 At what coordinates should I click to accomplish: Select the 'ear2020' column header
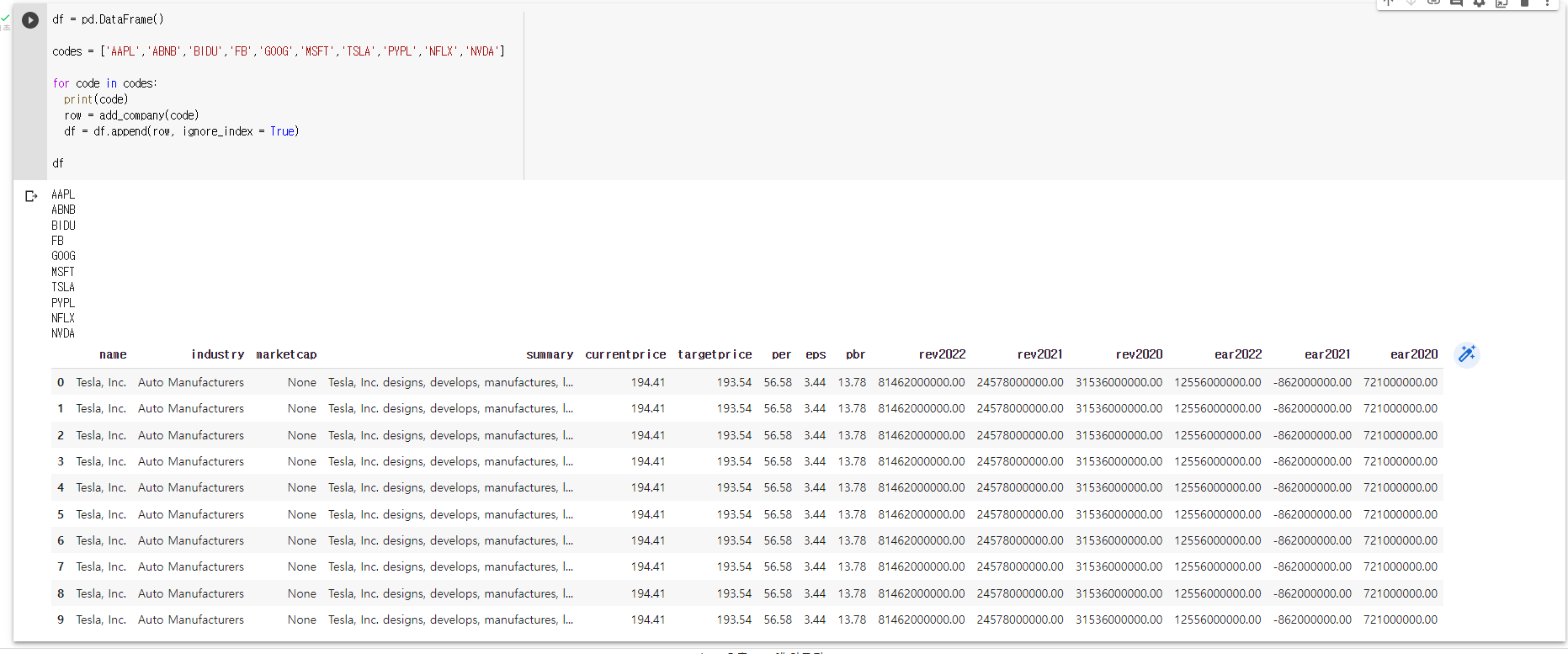coord(1414,354)
